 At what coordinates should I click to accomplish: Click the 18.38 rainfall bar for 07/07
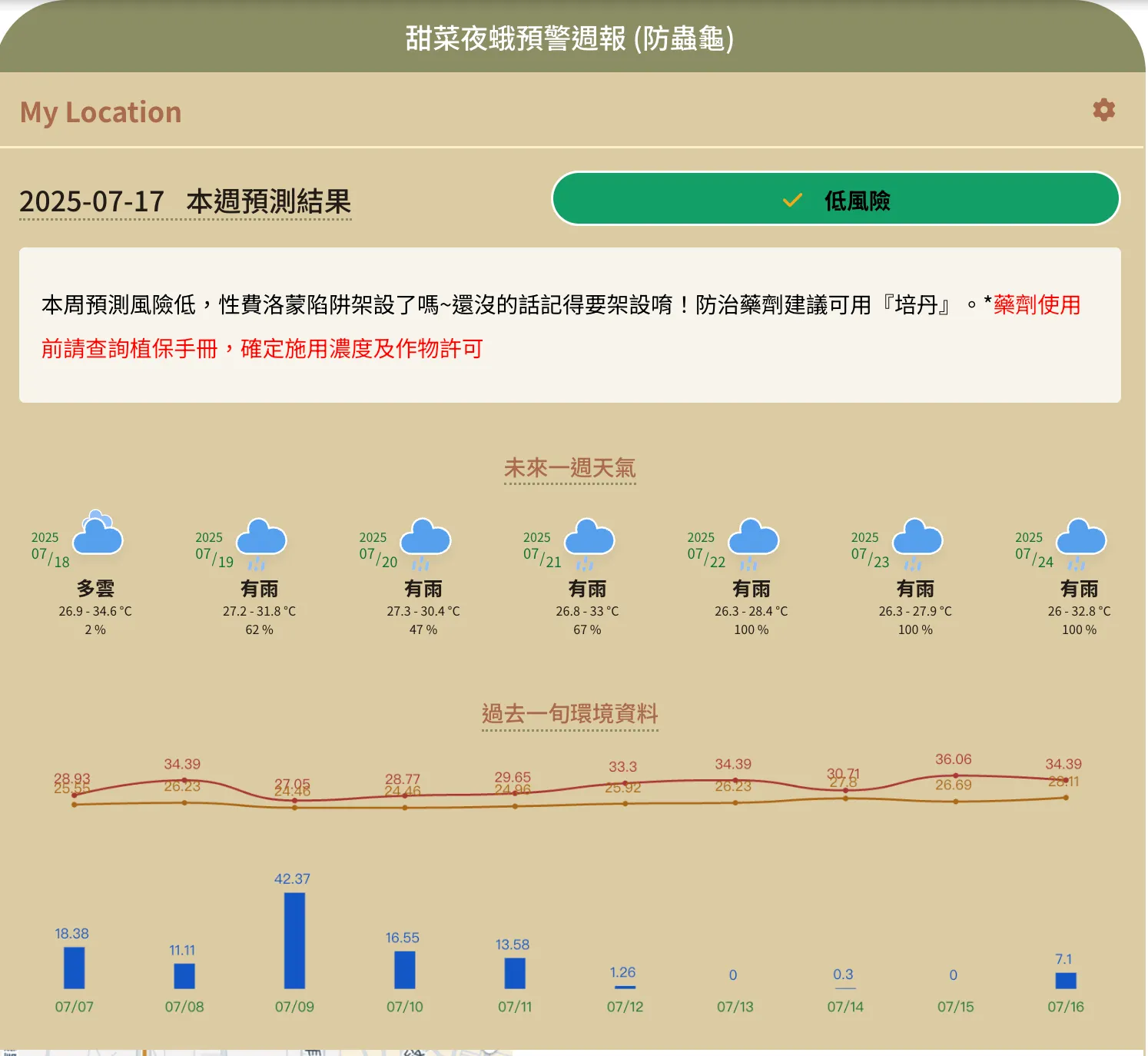coord(75,968)
